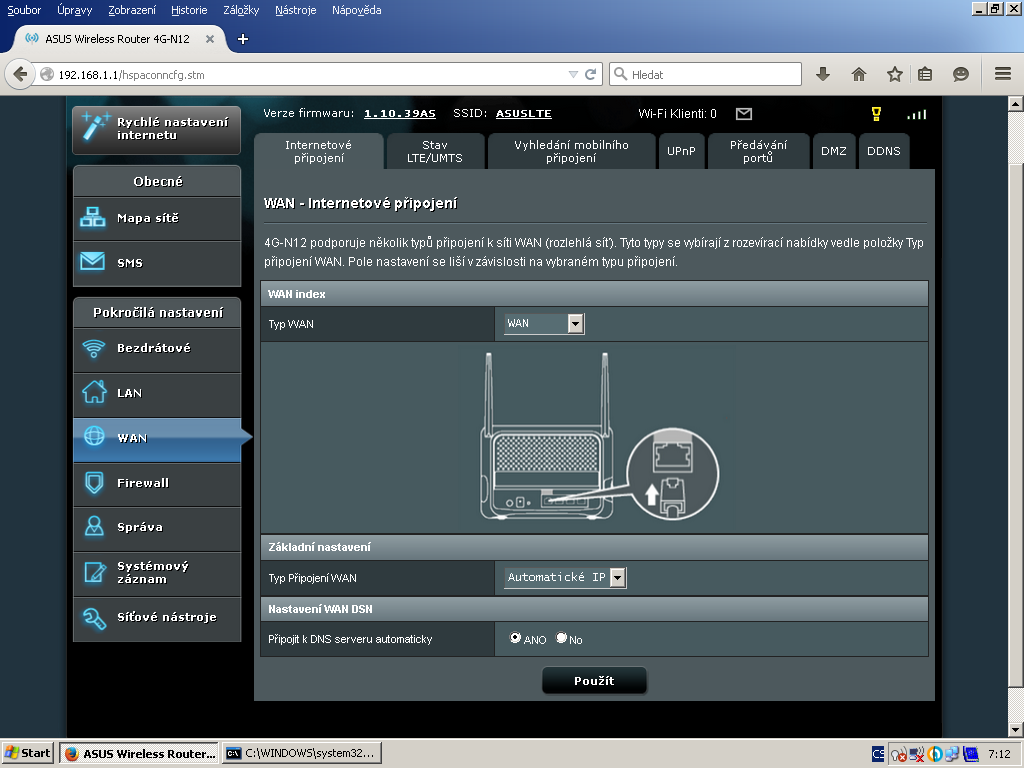Screen dimensions: 1024x768
Task: Switch to the Stav LTE/UMTS tab
Action: point(435,151)
